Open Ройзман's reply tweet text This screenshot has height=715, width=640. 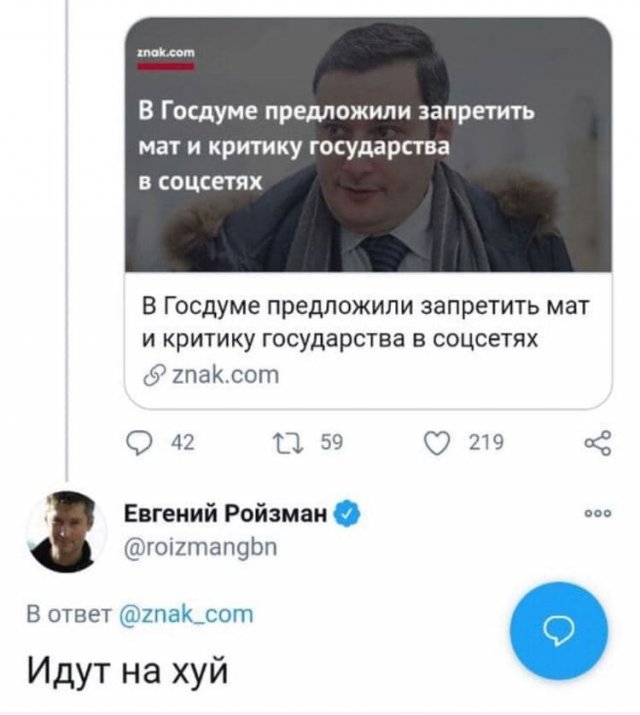coord(130,665)
